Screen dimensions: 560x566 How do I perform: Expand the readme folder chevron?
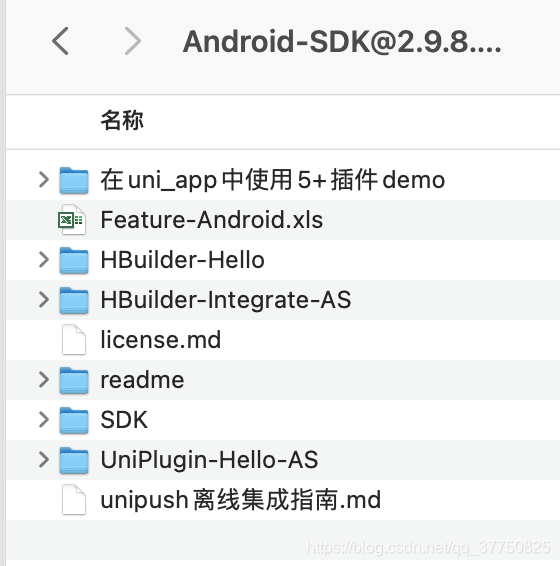coord(44,380)
